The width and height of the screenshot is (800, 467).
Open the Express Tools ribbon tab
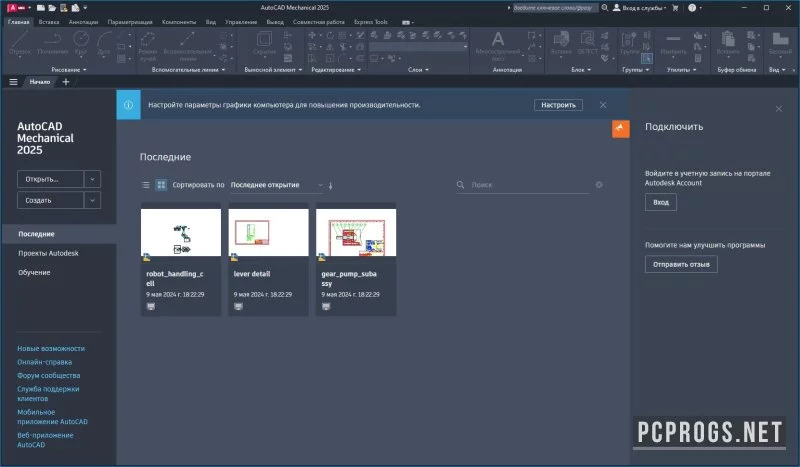(371, 22)
